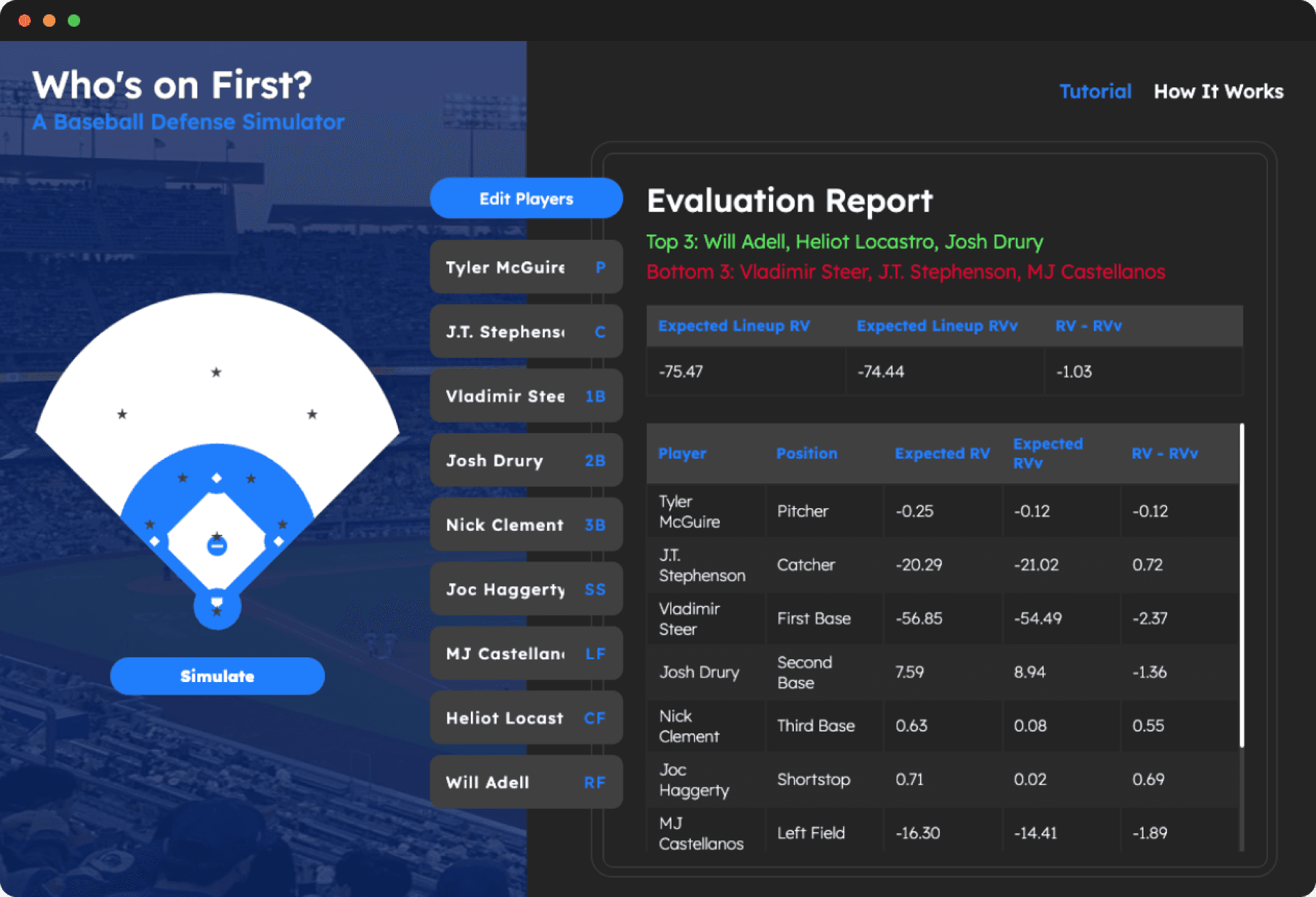1316x897 pixels.
Task: Select the Tyler McGuire pitcher slot
Action: [x=525, y=267]
